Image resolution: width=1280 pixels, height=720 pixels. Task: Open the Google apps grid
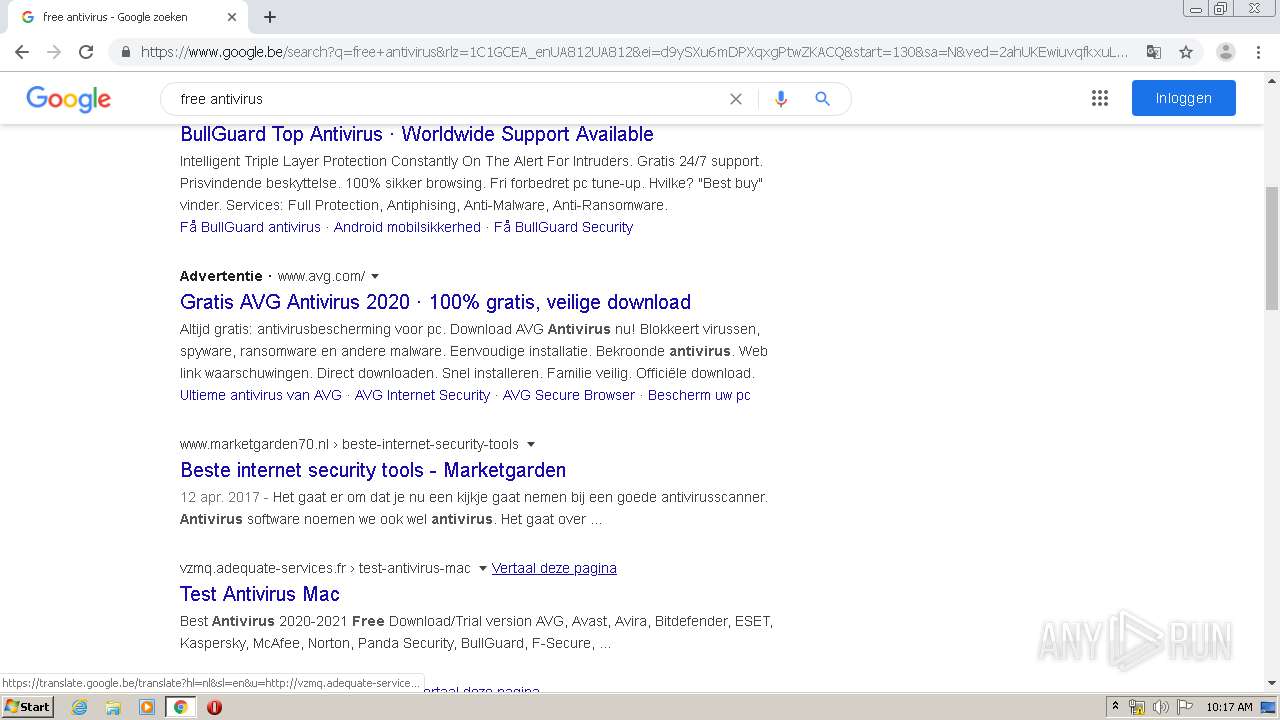click(x=1100, y=98)
